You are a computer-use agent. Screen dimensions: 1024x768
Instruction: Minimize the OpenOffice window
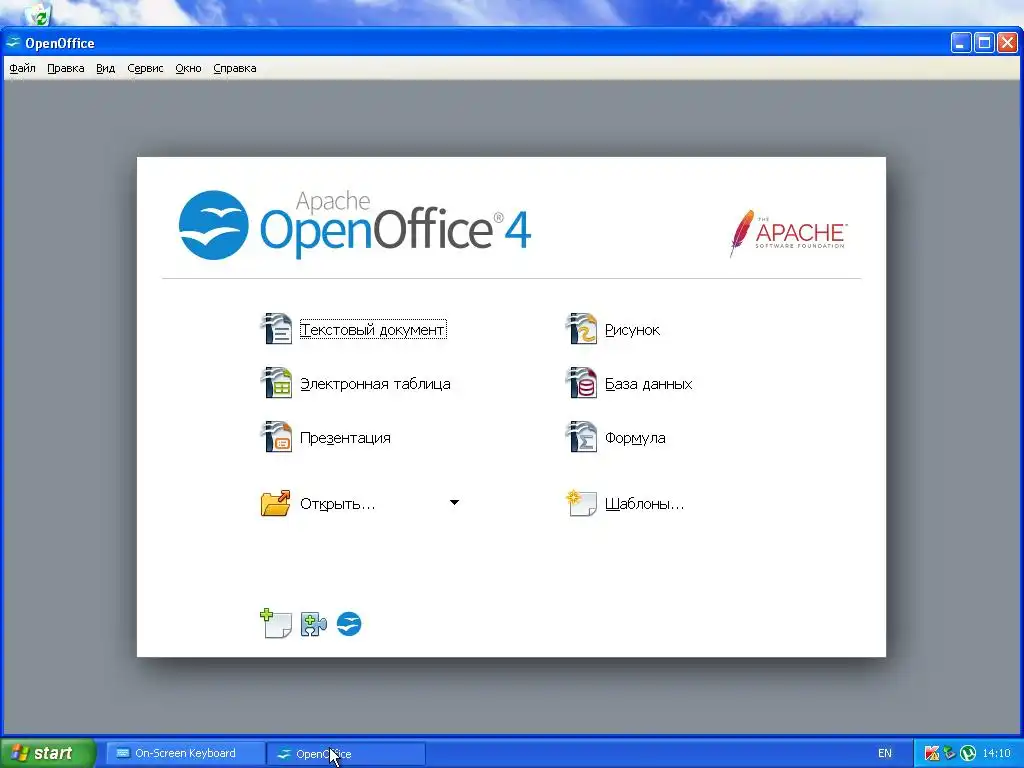[960, 43]
